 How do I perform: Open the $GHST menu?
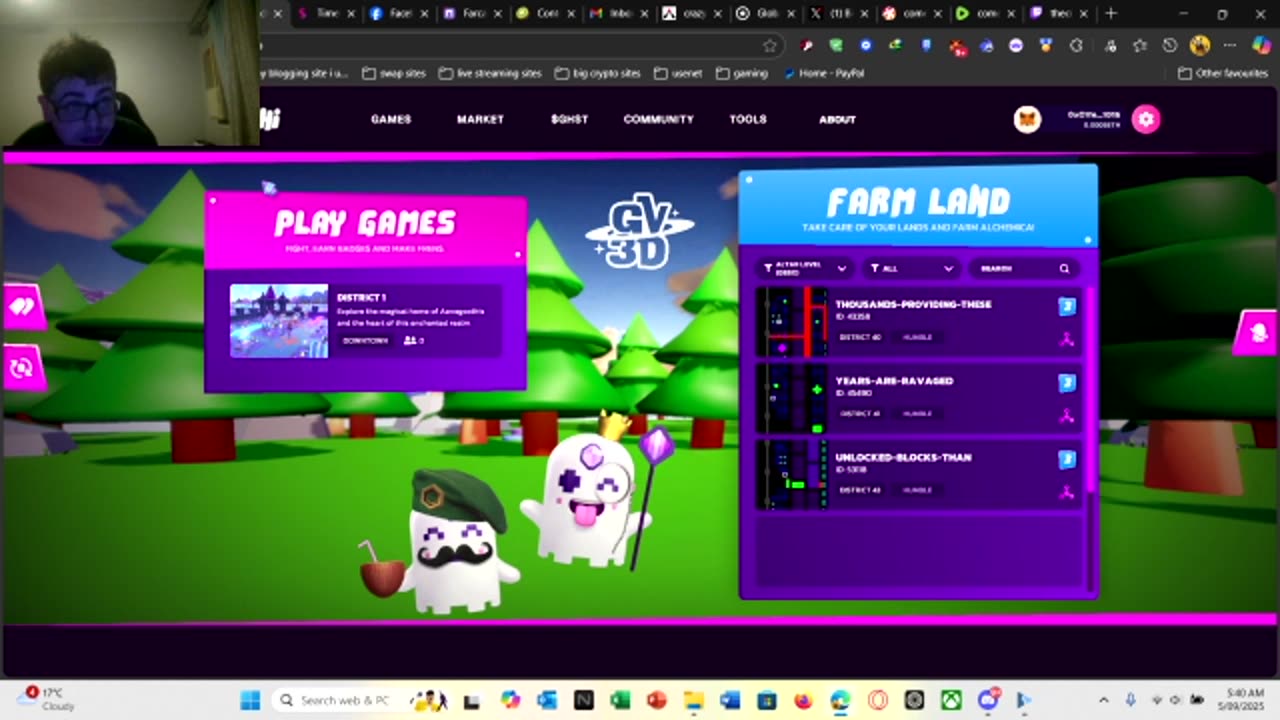pyautogui.click(x=569, y=119)
